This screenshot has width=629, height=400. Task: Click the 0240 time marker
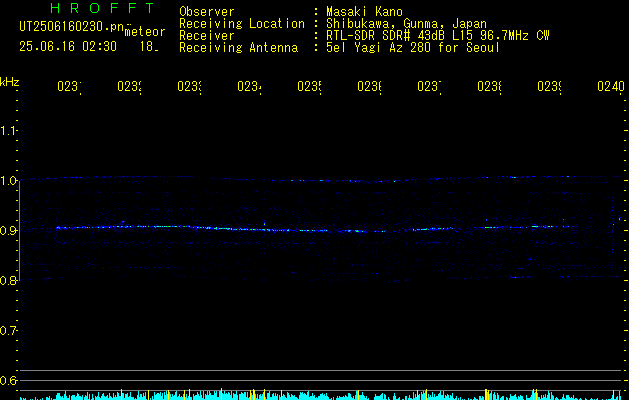(611, 86)
